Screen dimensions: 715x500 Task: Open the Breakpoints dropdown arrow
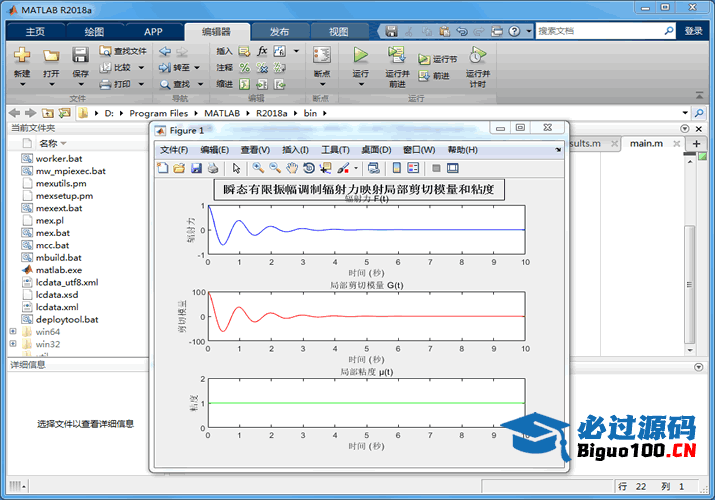[x=322, y=85]
